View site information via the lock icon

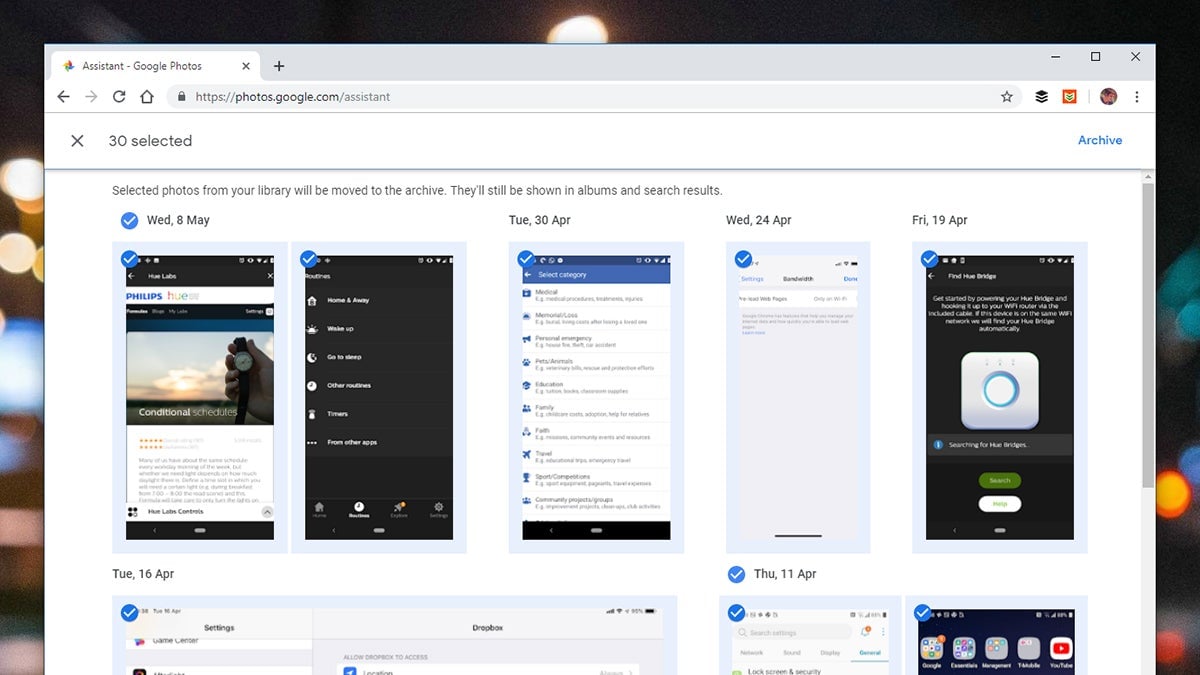(x=181, y=96)
